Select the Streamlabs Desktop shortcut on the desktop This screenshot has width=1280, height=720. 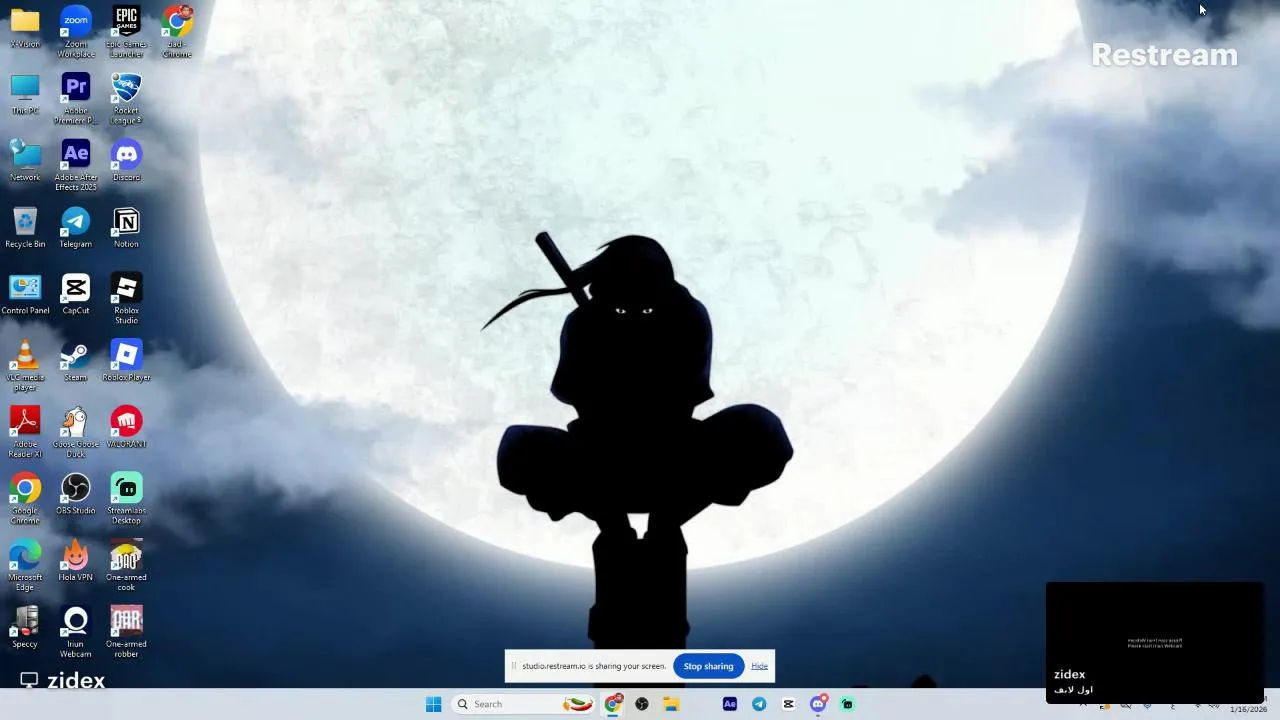[x=126, y=498]
